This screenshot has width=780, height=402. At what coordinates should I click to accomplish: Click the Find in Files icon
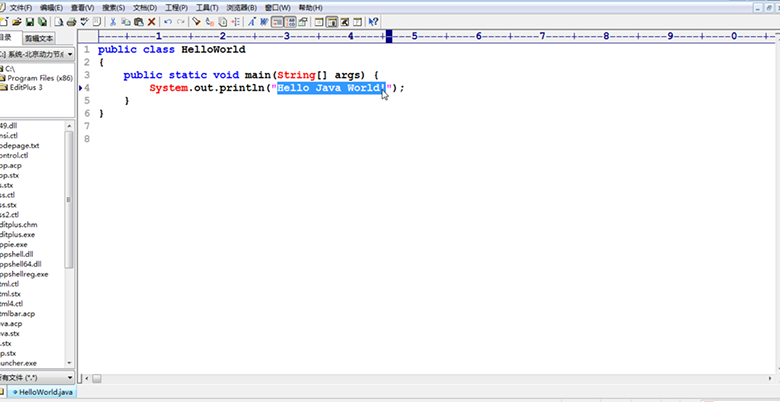(223, 22)
